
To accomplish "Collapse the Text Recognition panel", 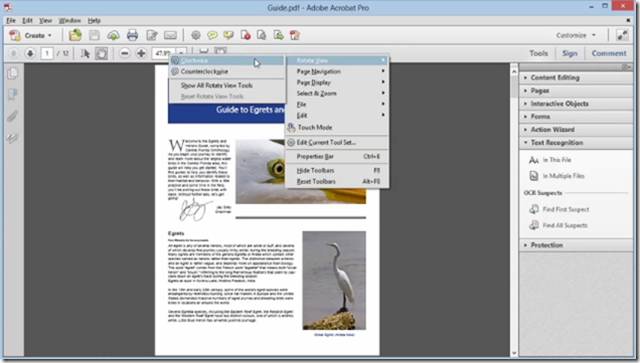I will pyautogui.click(x=576, y=143).
